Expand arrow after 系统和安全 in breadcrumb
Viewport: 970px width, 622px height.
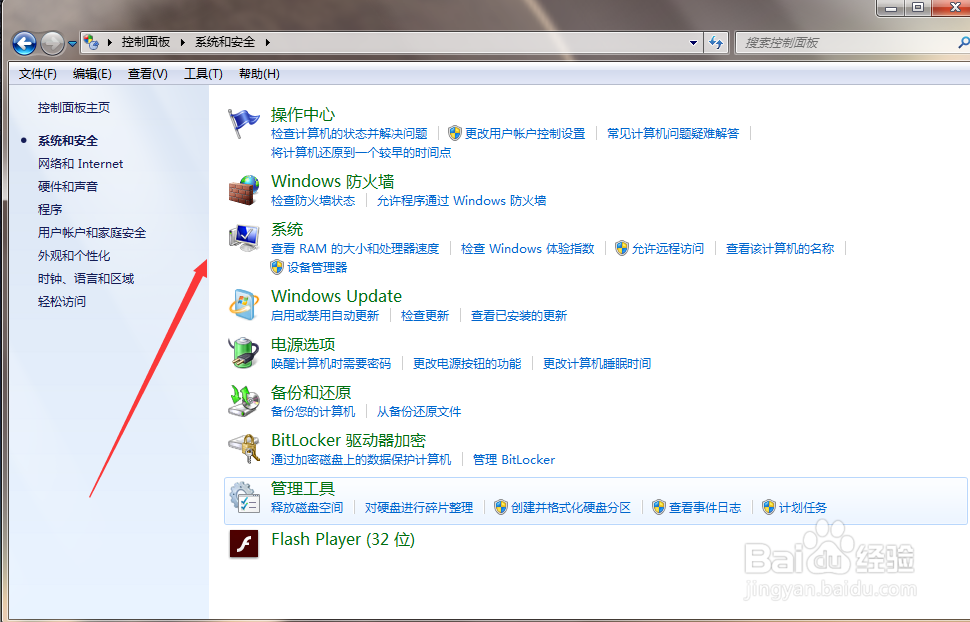click(x=267, y=42)
